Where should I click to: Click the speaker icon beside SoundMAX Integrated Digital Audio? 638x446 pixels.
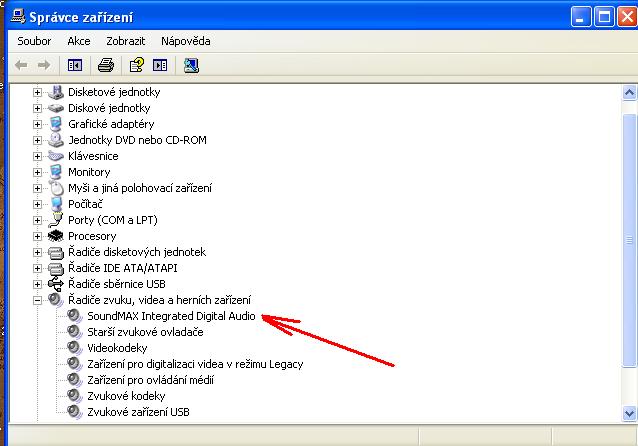(x=75, y=316)
